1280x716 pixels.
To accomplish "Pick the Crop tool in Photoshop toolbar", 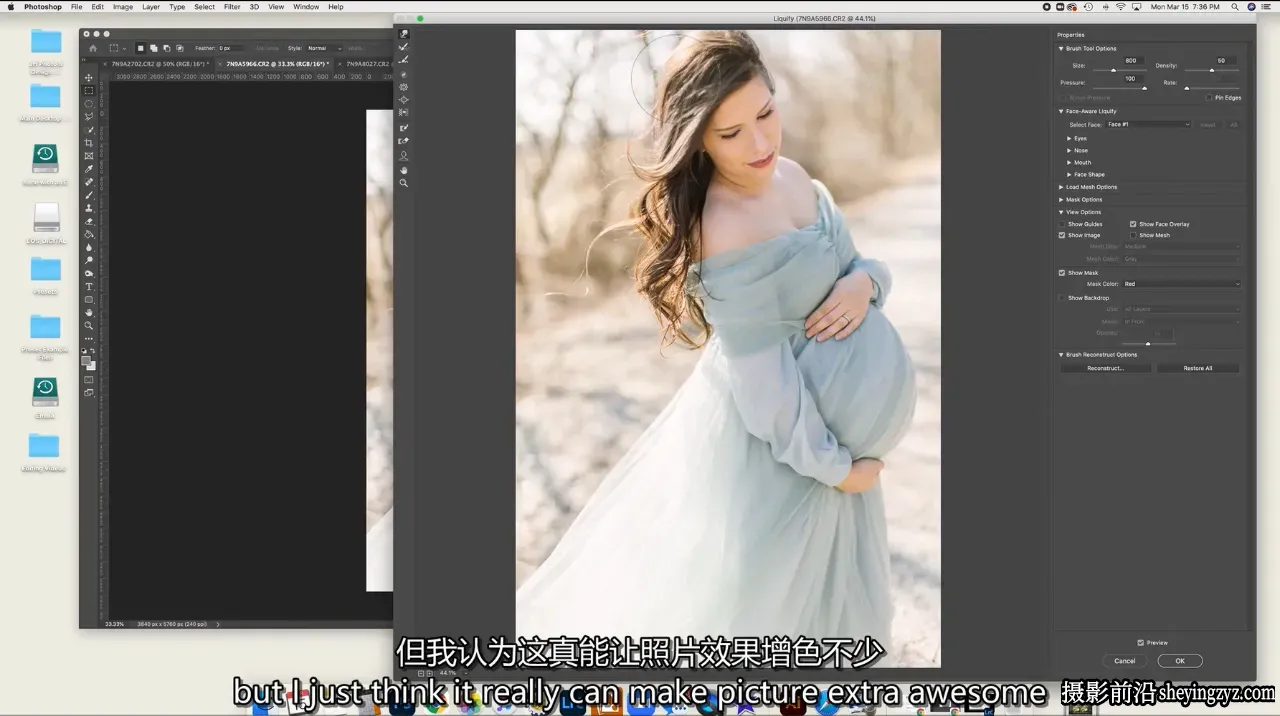I will (x=89, y=143).
